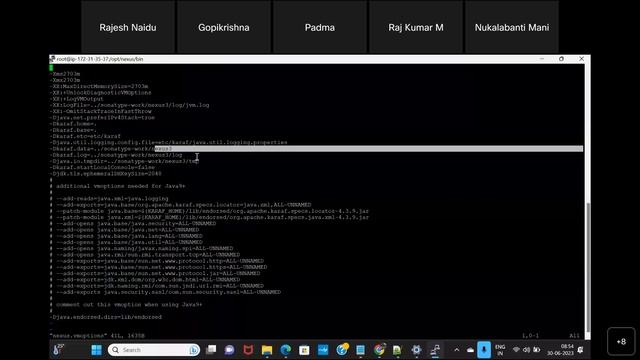
Task: Select Nukalabanti Mani participant tile
Action: [x=512, y=27]
